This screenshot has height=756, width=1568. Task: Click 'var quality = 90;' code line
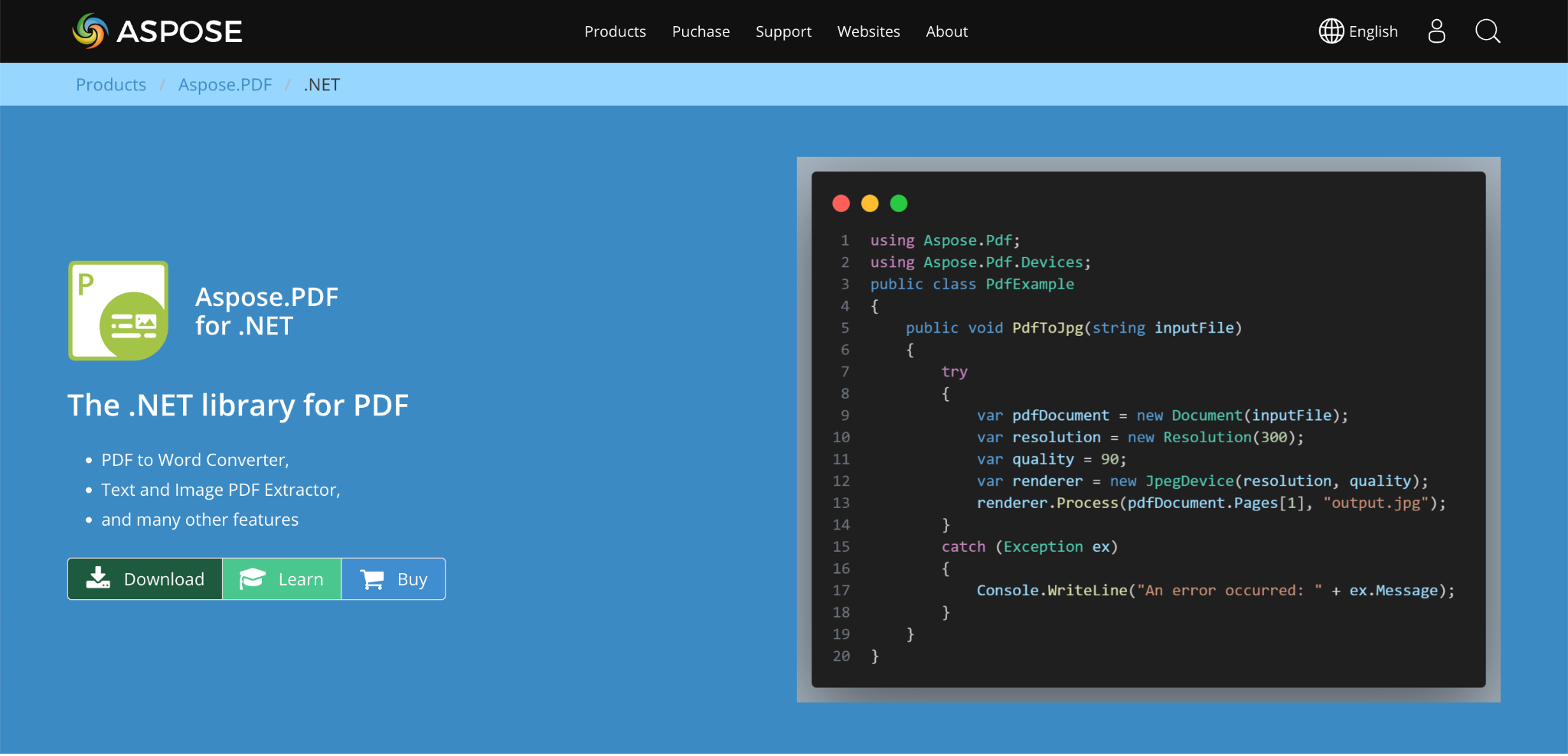coord(1051,459)
